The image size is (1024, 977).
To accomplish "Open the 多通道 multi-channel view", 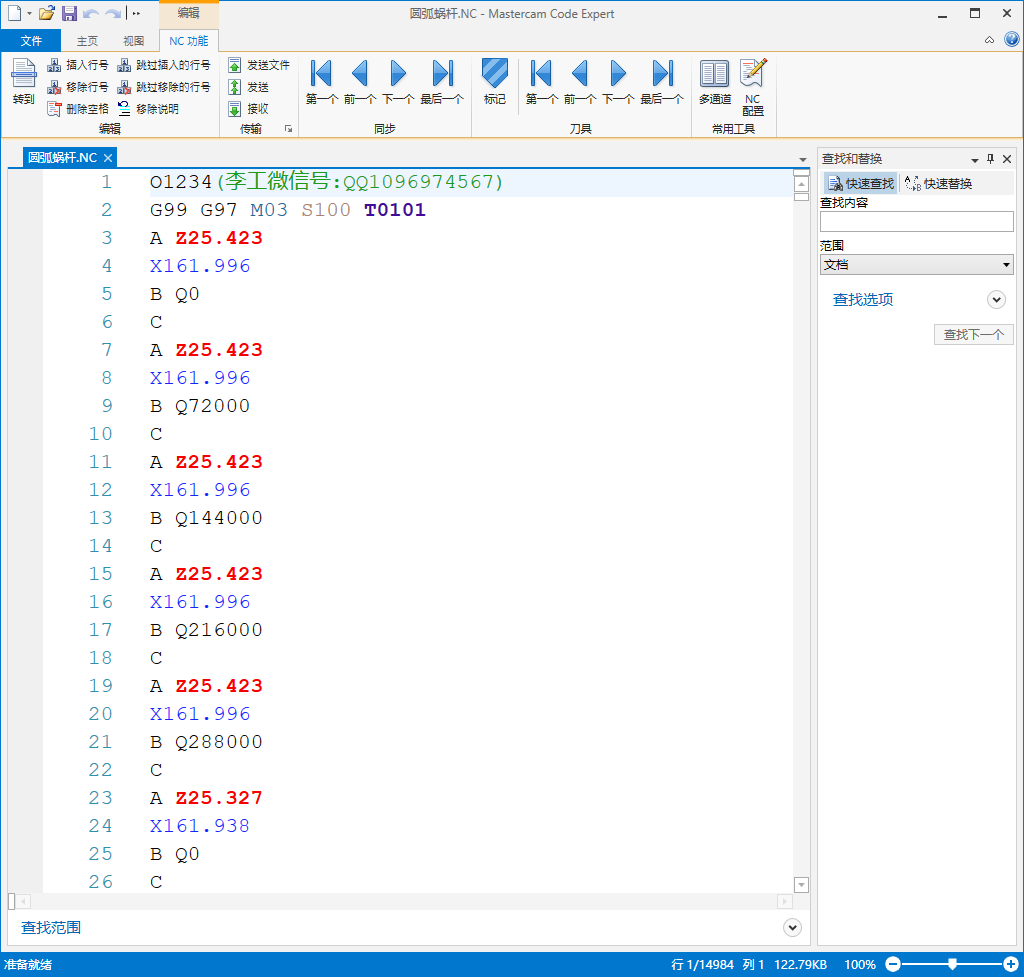I will pos(714,82).
